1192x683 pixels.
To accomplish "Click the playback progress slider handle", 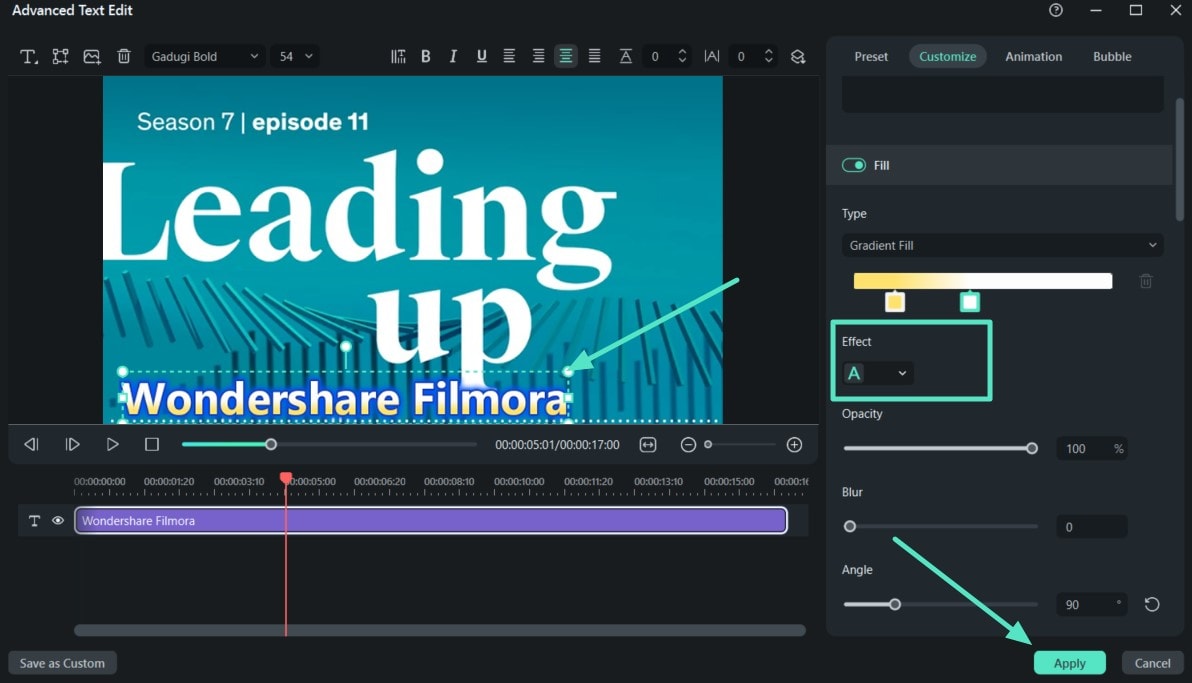I will (x=271, y=444).
